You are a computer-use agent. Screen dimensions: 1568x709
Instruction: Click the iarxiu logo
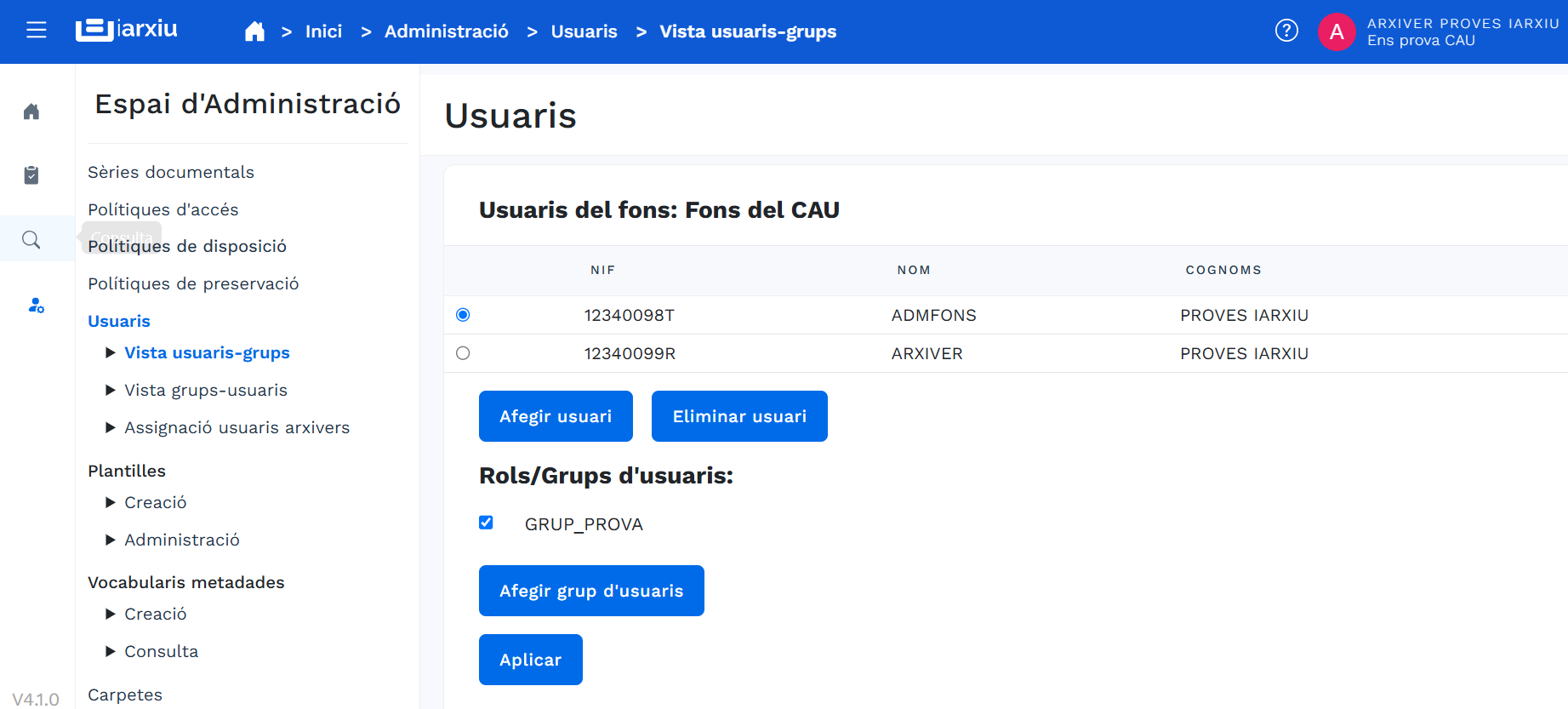tap(126, 30)
